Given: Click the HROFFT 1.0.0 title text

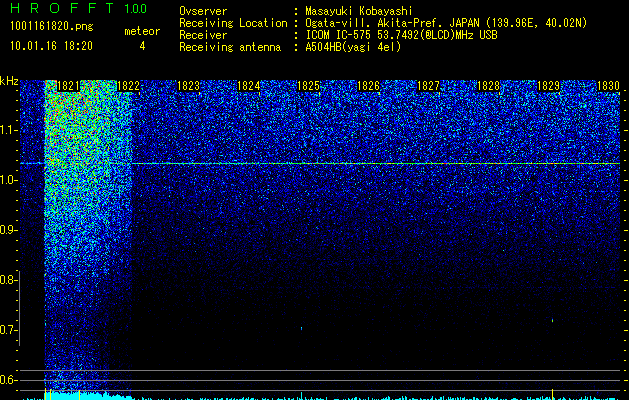Looking at the screenshot, I should coord(78,8).
